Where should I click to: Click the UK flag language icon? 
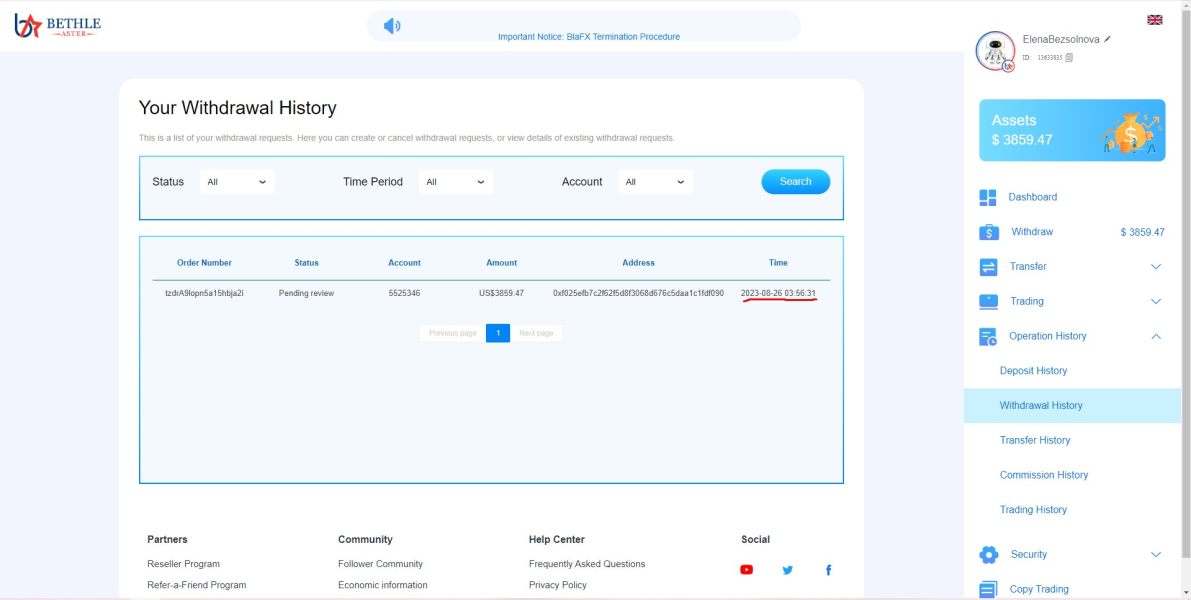(x=1155, y=20)
